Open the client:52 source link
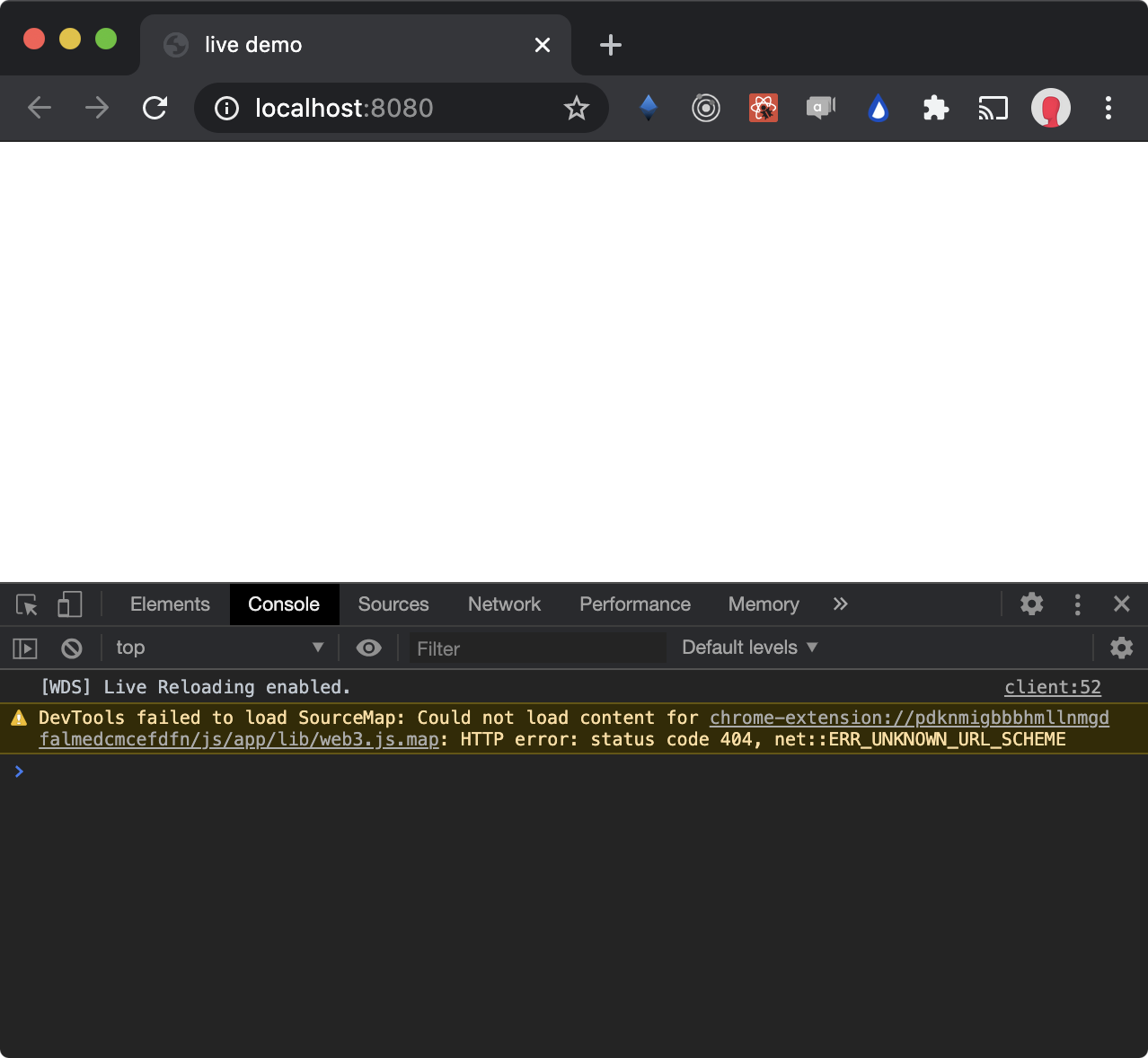 click(x=1053, y=687)
